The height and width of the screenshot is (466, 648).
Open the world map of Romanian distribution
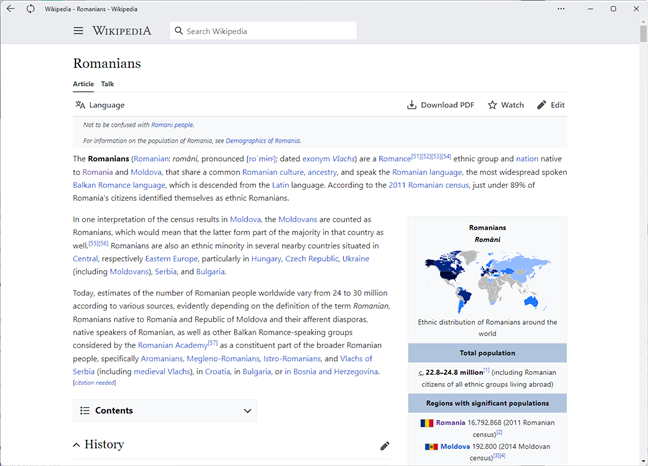pyautogui.click(x=487, y=282)
